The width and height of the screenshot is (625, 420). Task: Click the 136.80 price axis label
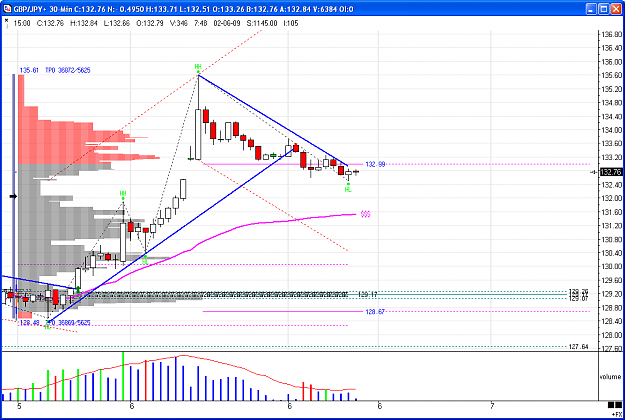(x=611, y=34)
